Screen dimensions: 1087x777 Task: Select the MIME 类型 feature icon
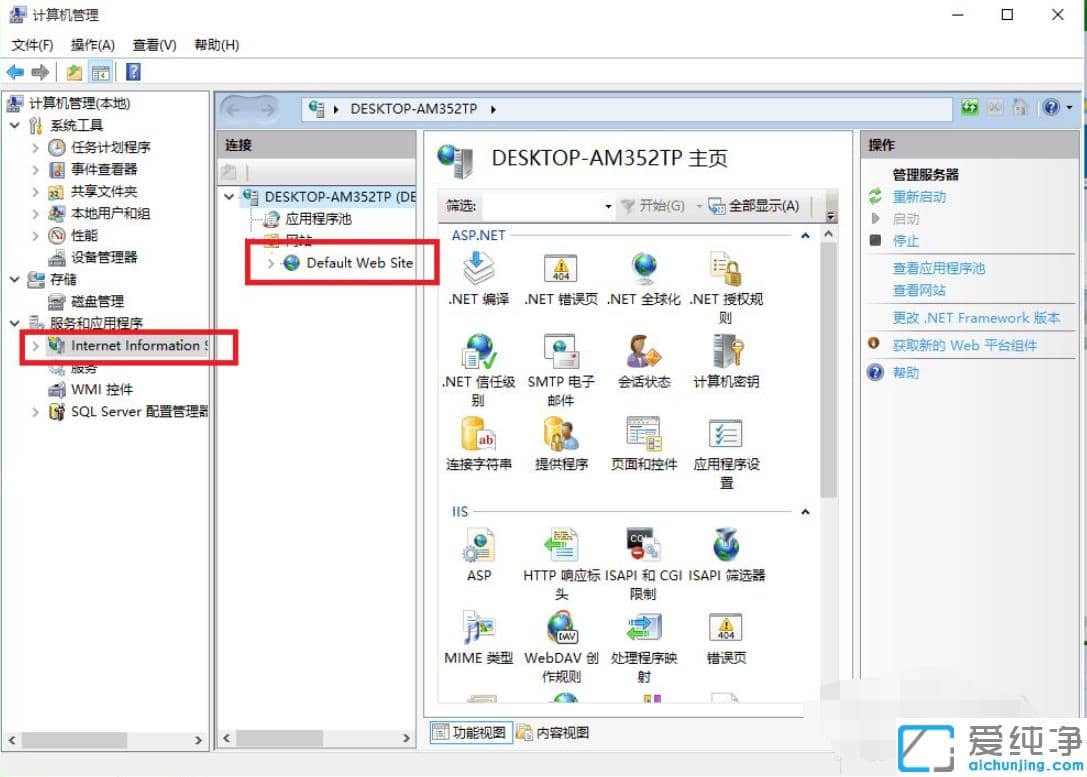click(x=479, y=630)
